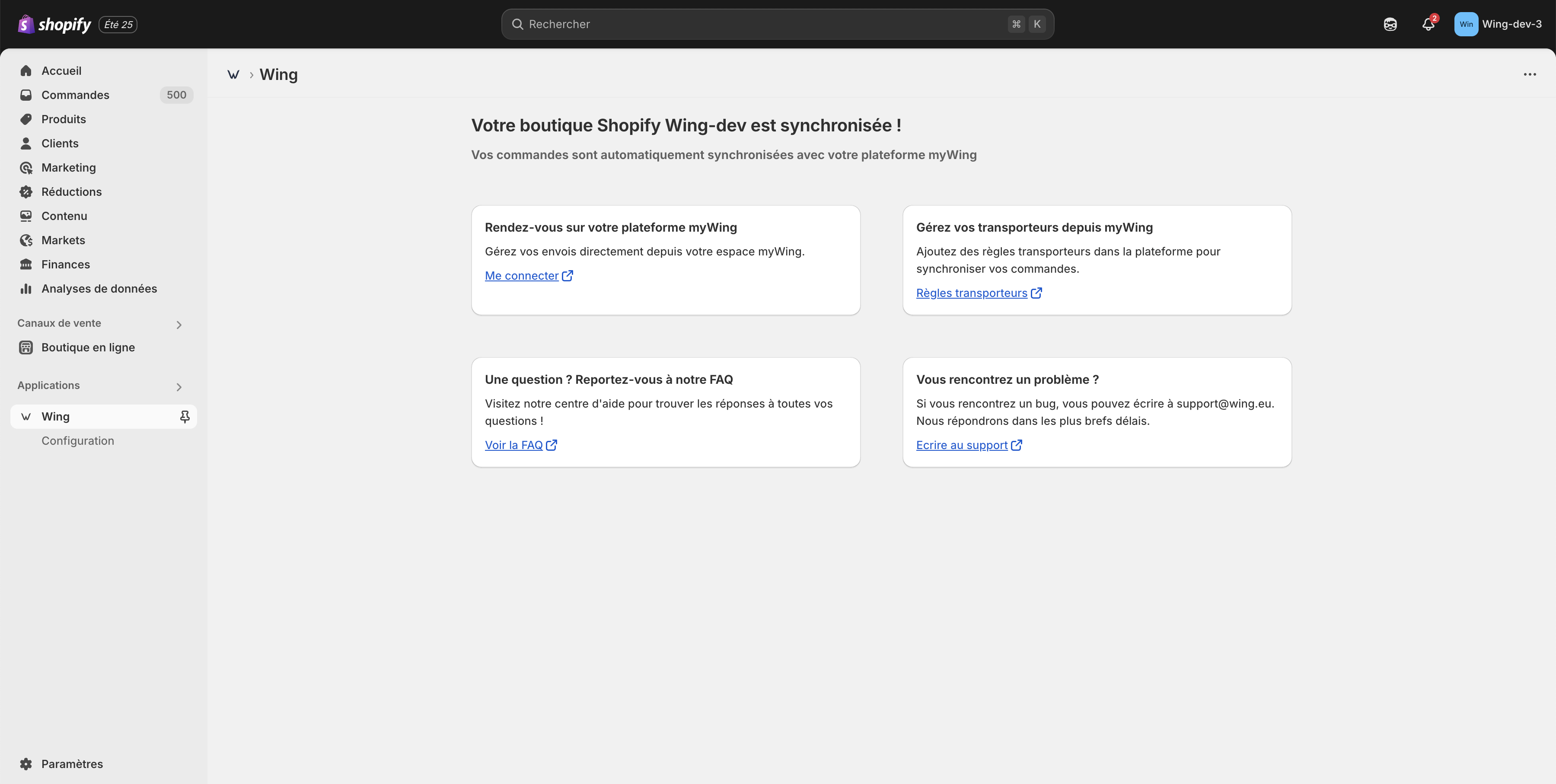This screenshot has height=784, width=1556.
Task: Open Markets via the globe icon
Action: [x=26, y=240]
